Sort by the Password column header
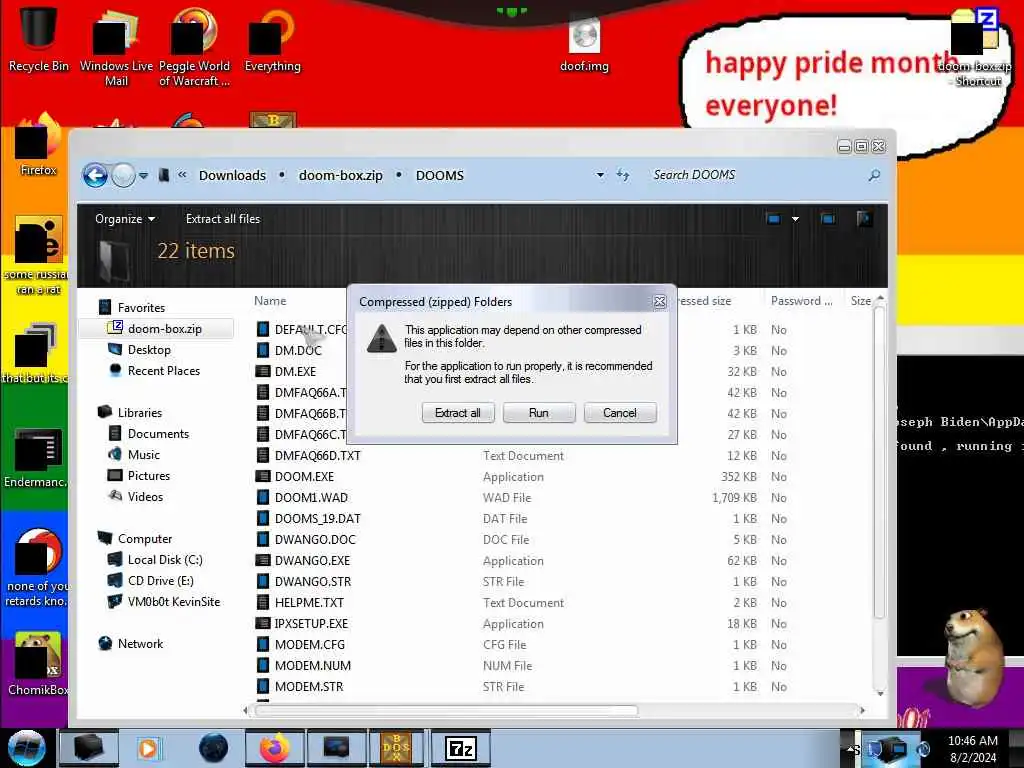1024x768 pixels. pyautogui.click(x=802, y=301)
